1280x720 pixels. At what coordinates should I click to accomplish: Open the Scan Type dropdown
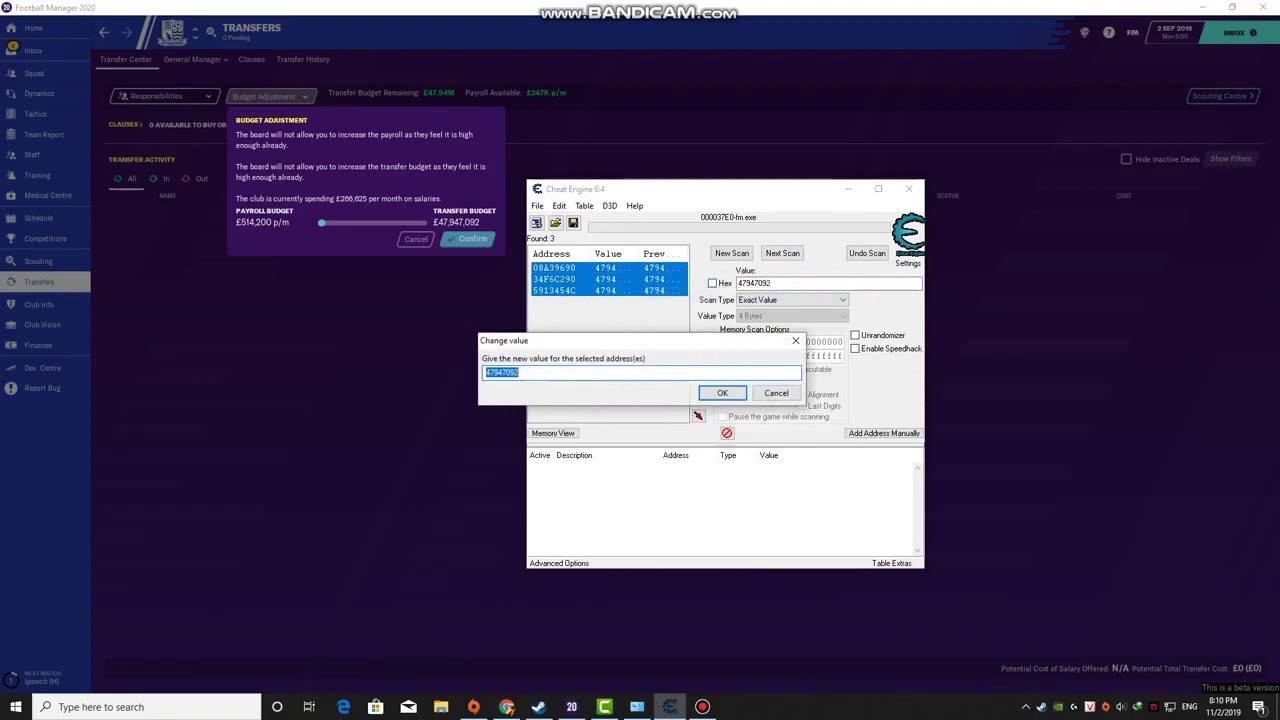tap(792, 300)
